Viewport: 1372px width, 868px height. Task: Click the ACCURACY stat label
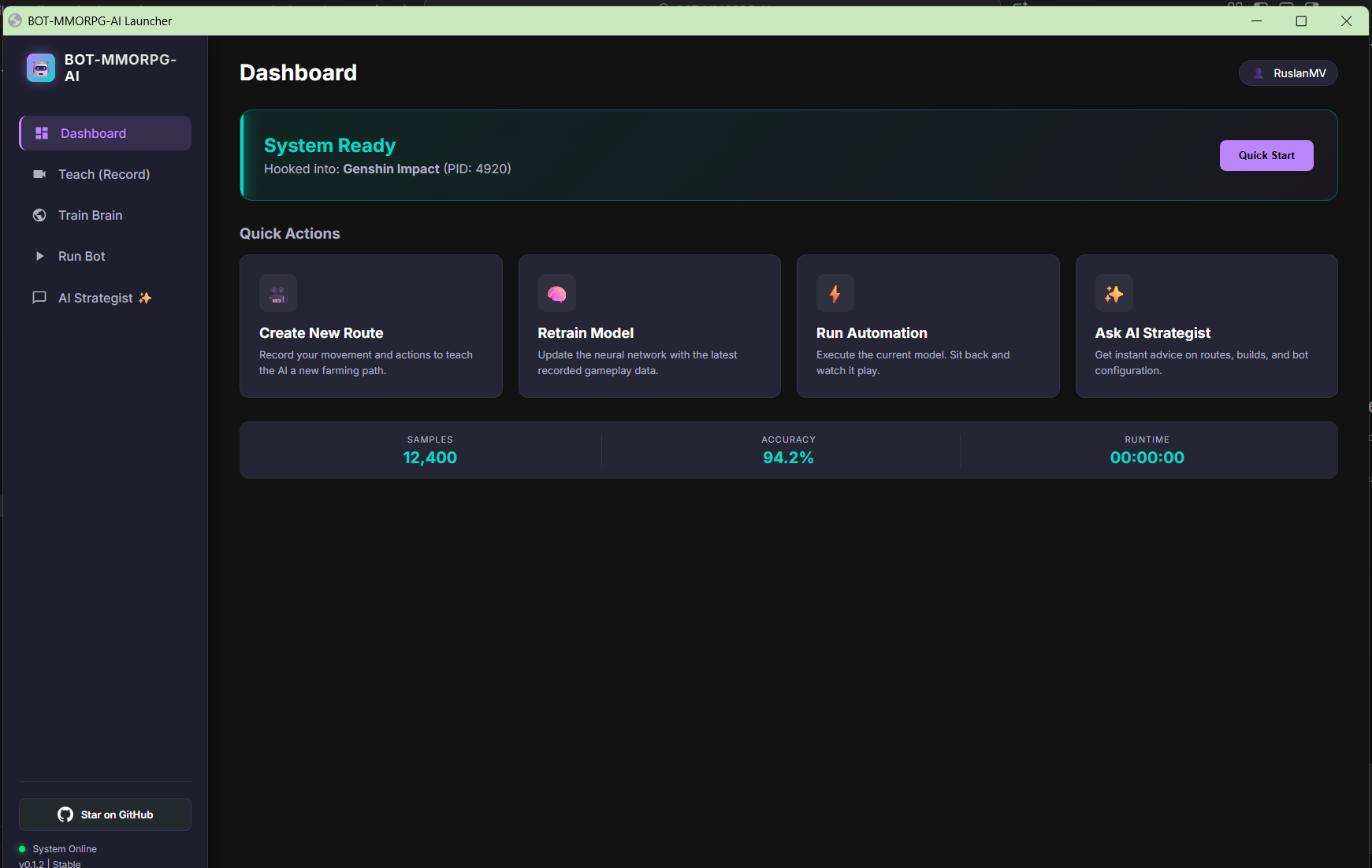789,440
